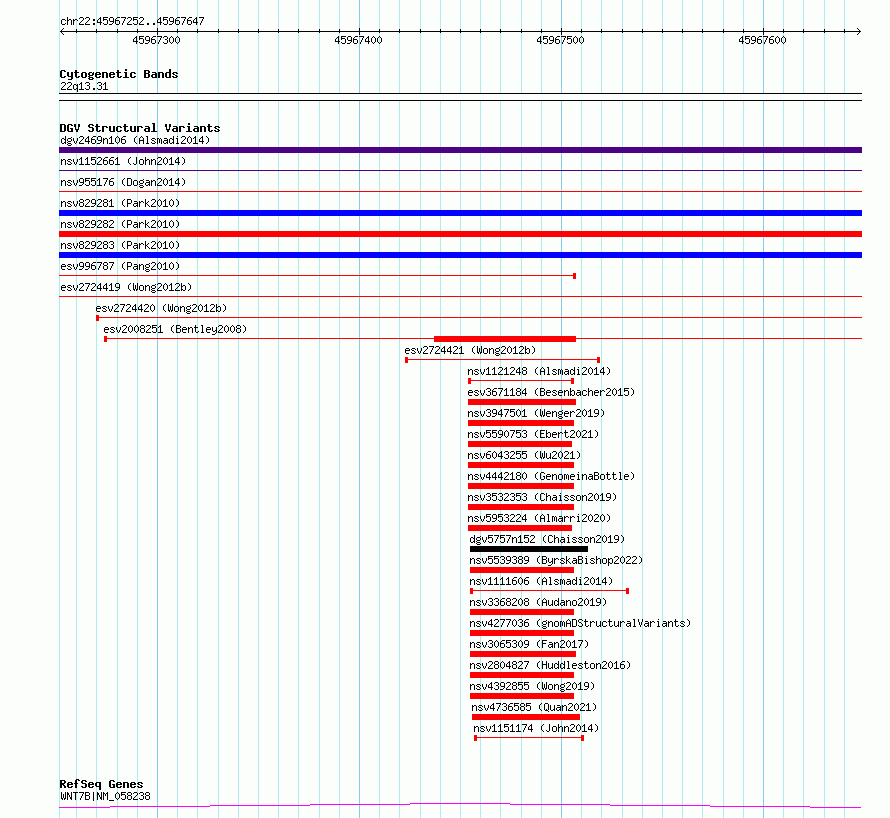Viewport: 890px width, 818px height.
Task: Click esv2724419 (Wong2012b) label
Action: pyautogui.click(x=126, y=287)
